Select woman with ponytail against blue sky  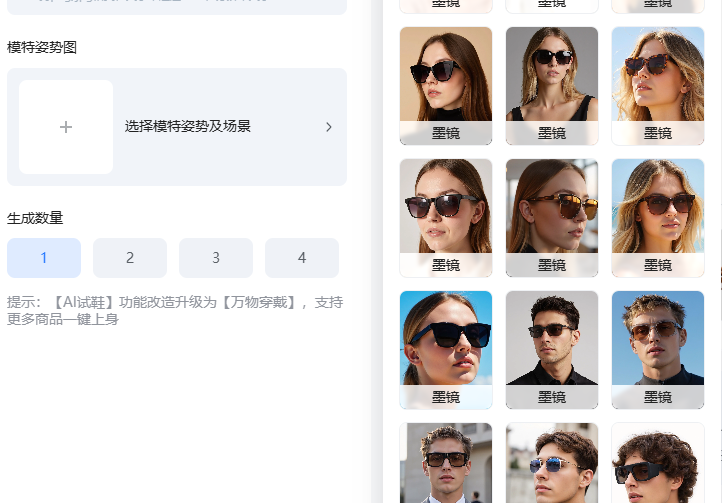[445, 339]
